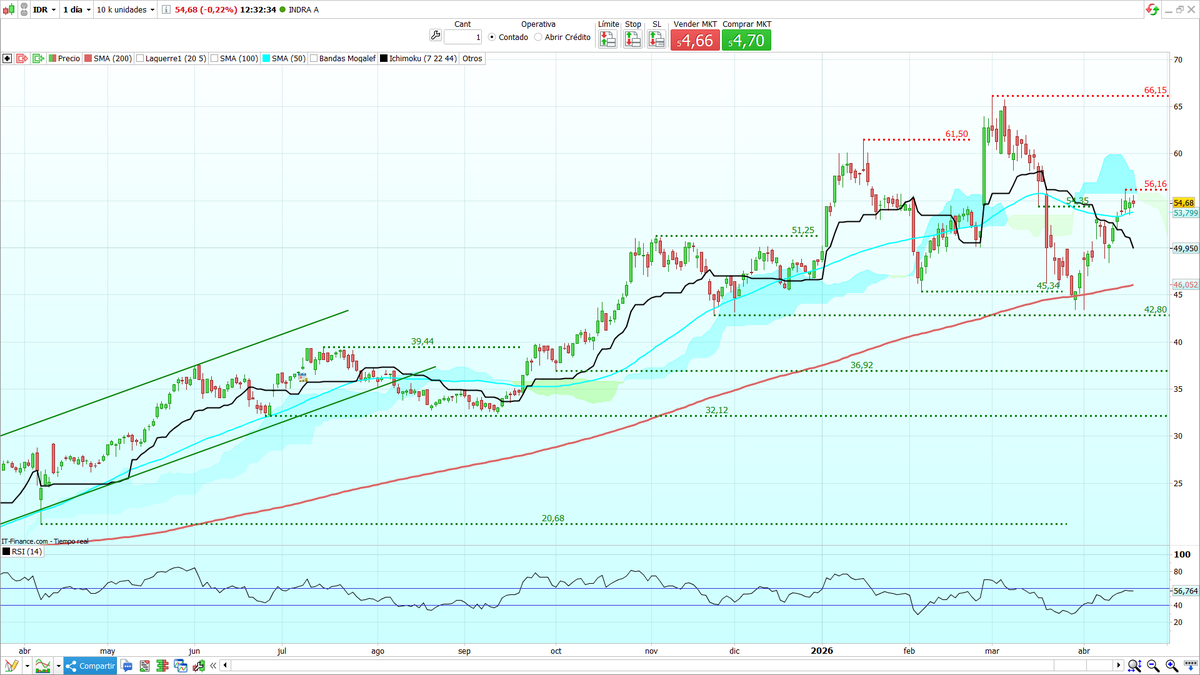This screenshot has width=1200, height=675.
Task: Click the zoom with range magnifier icon
Action: pos(1135,665)
